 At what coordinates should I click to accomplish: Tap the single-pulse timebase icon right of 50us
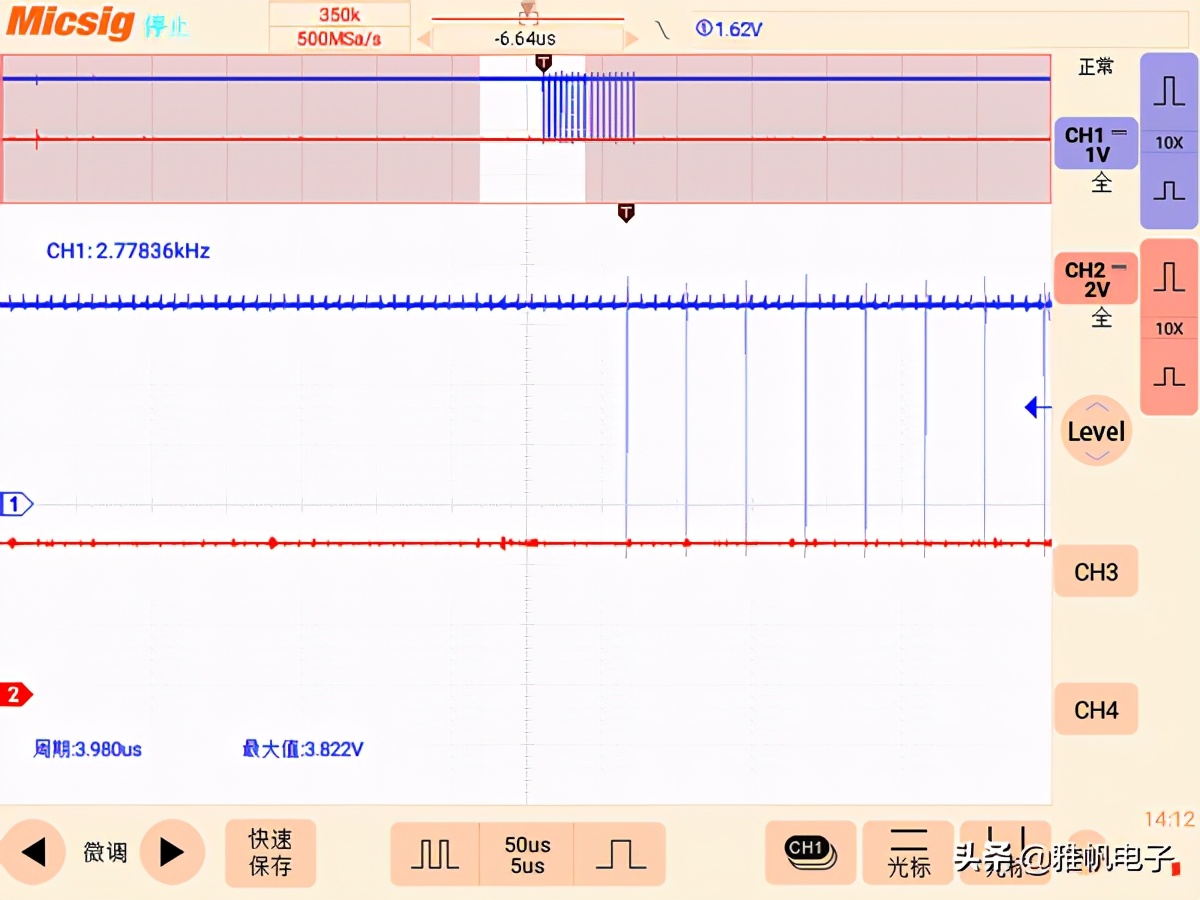620,854
